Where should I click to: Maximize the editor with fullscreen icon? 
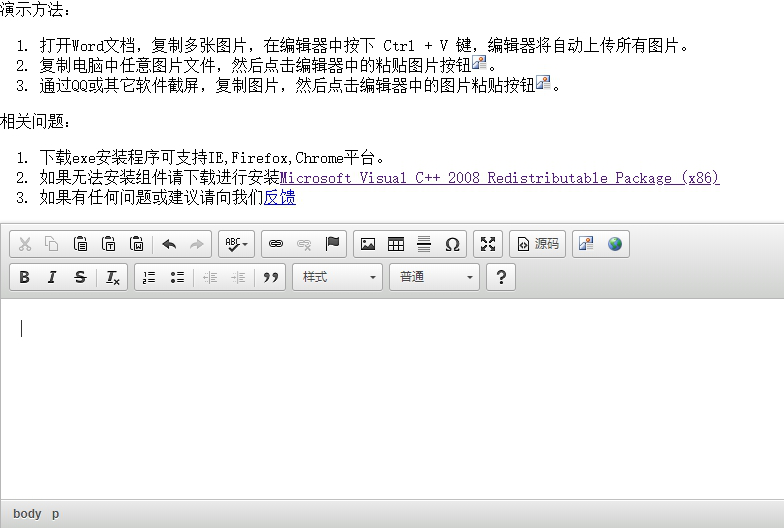pyautogui.click(x=488, y=244)
